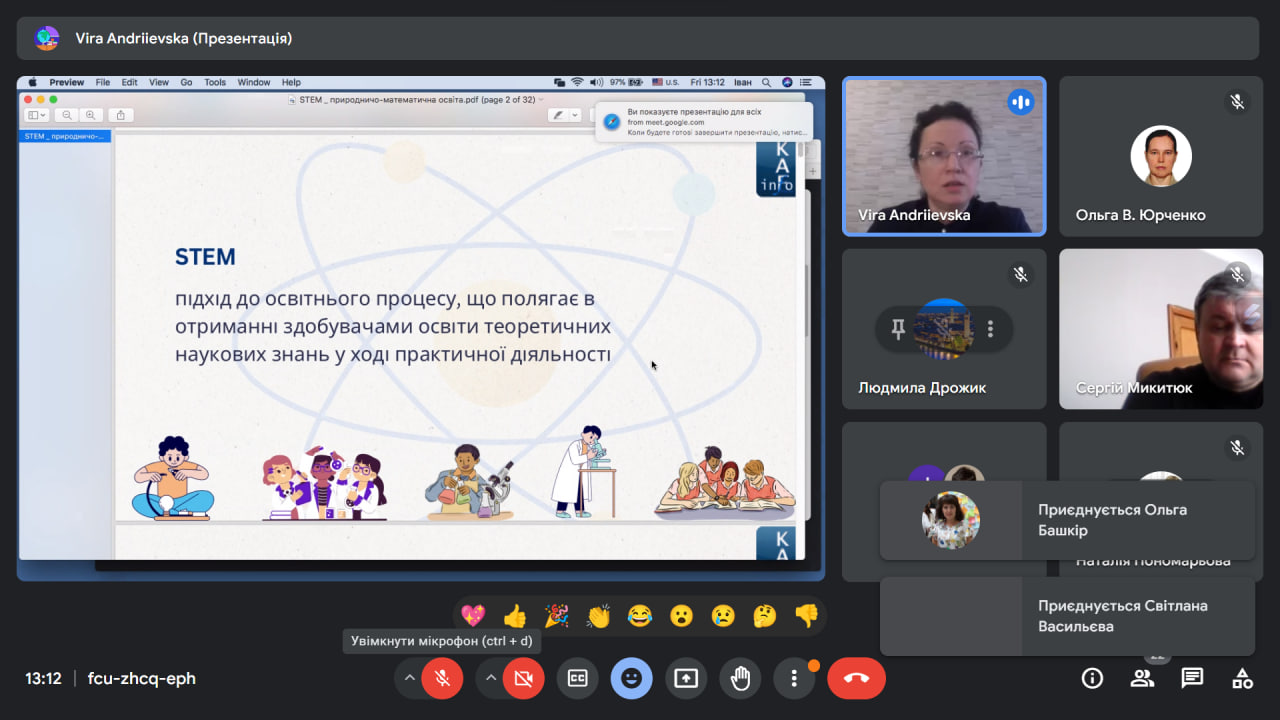Send thumbs up reaction

point(515,616)
